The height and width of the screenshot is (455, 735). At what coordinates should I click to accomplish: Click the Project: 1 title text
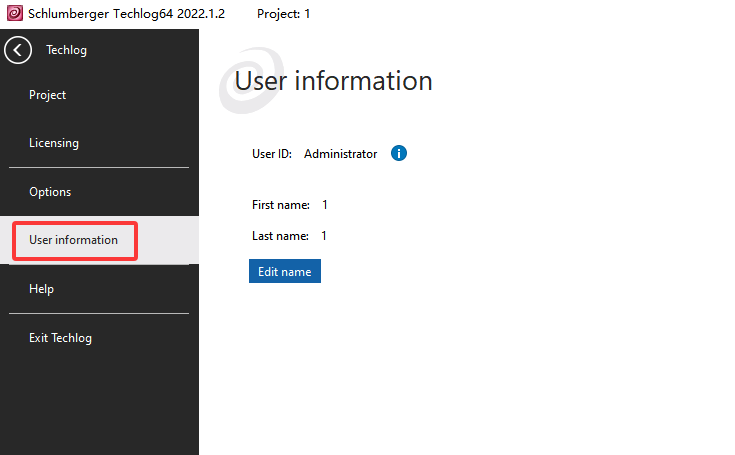pyautogui.click(x=283, y=14)
